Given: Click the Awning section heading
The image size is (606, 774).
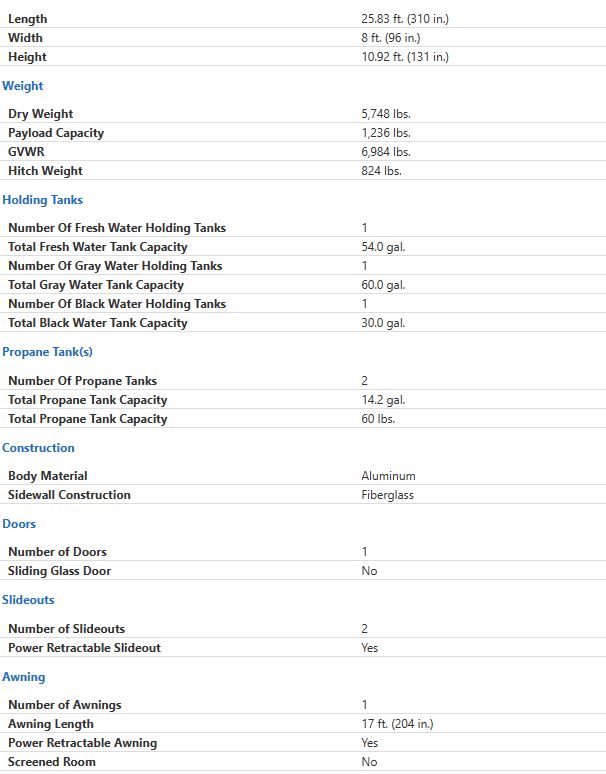Looking at the screenshot, I should click(x=24, y=677).
